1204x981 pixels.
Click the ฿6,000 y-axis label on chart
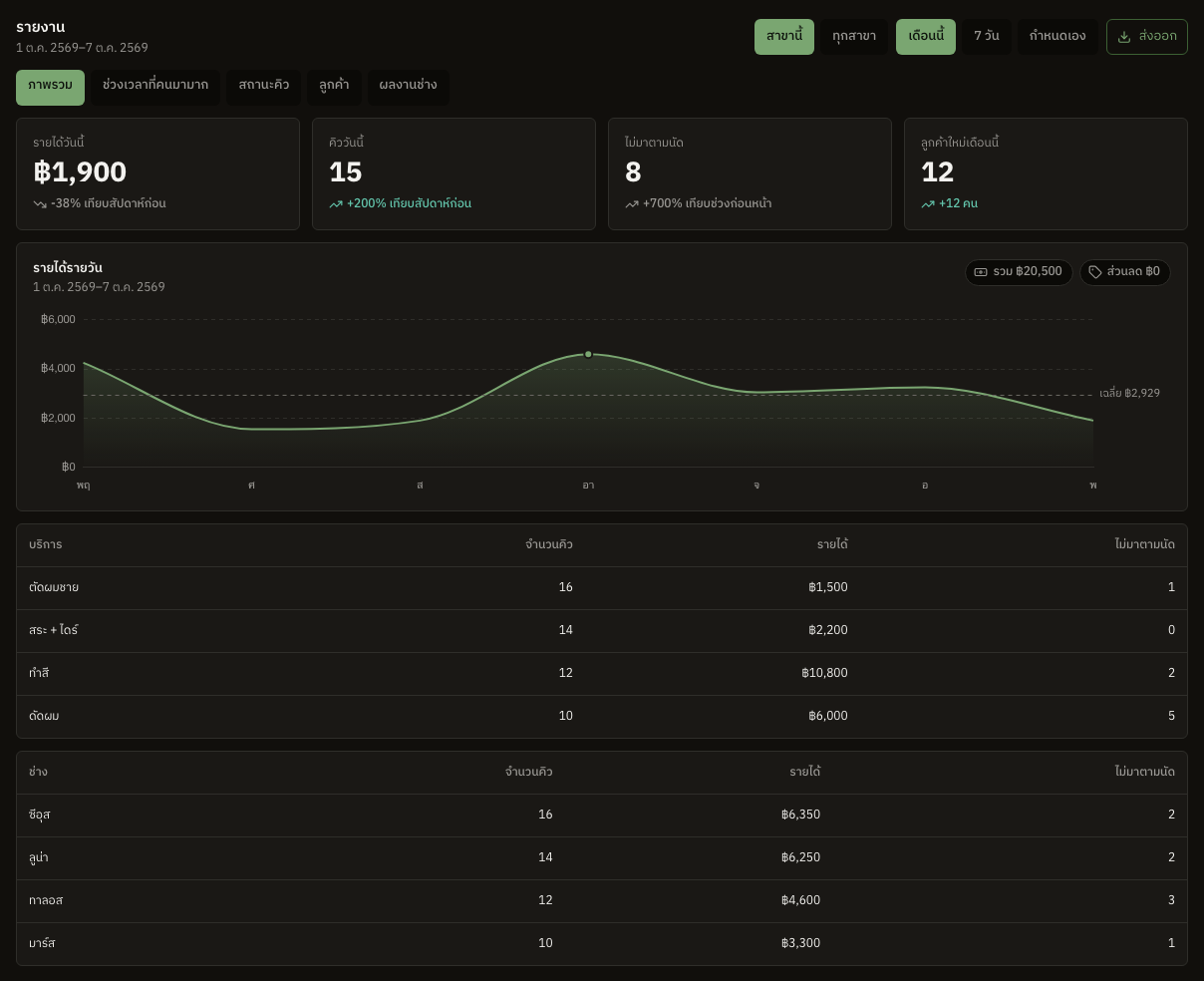tap(58, 320)
